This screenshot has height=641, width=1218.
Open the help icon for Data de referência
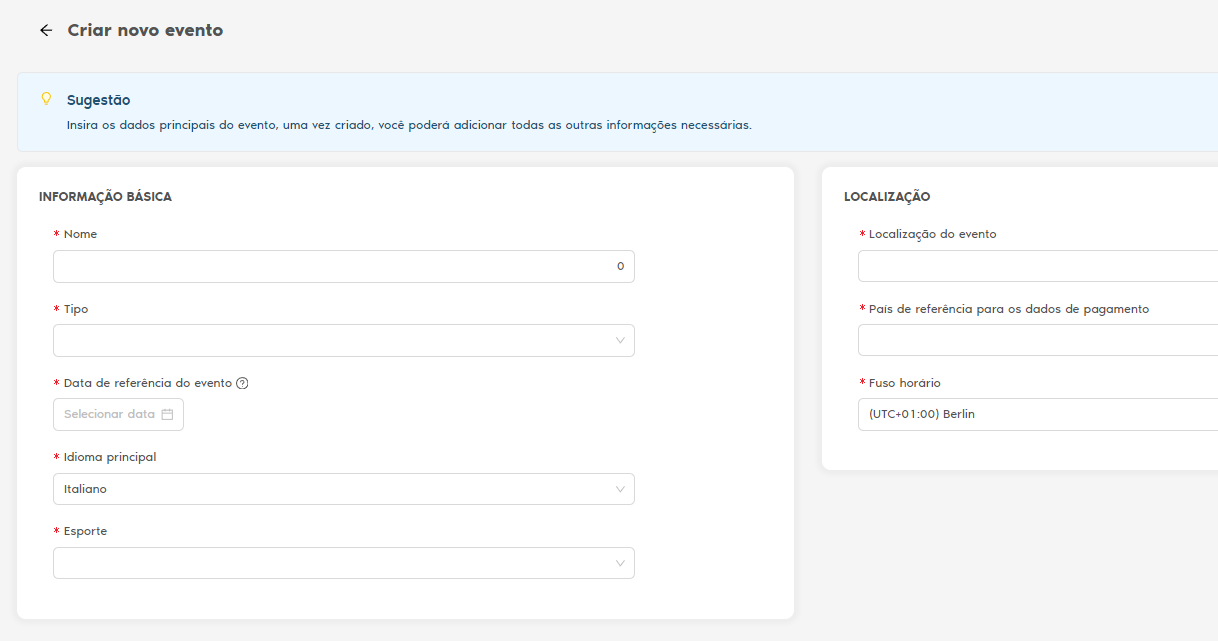(x=242, y=383)
